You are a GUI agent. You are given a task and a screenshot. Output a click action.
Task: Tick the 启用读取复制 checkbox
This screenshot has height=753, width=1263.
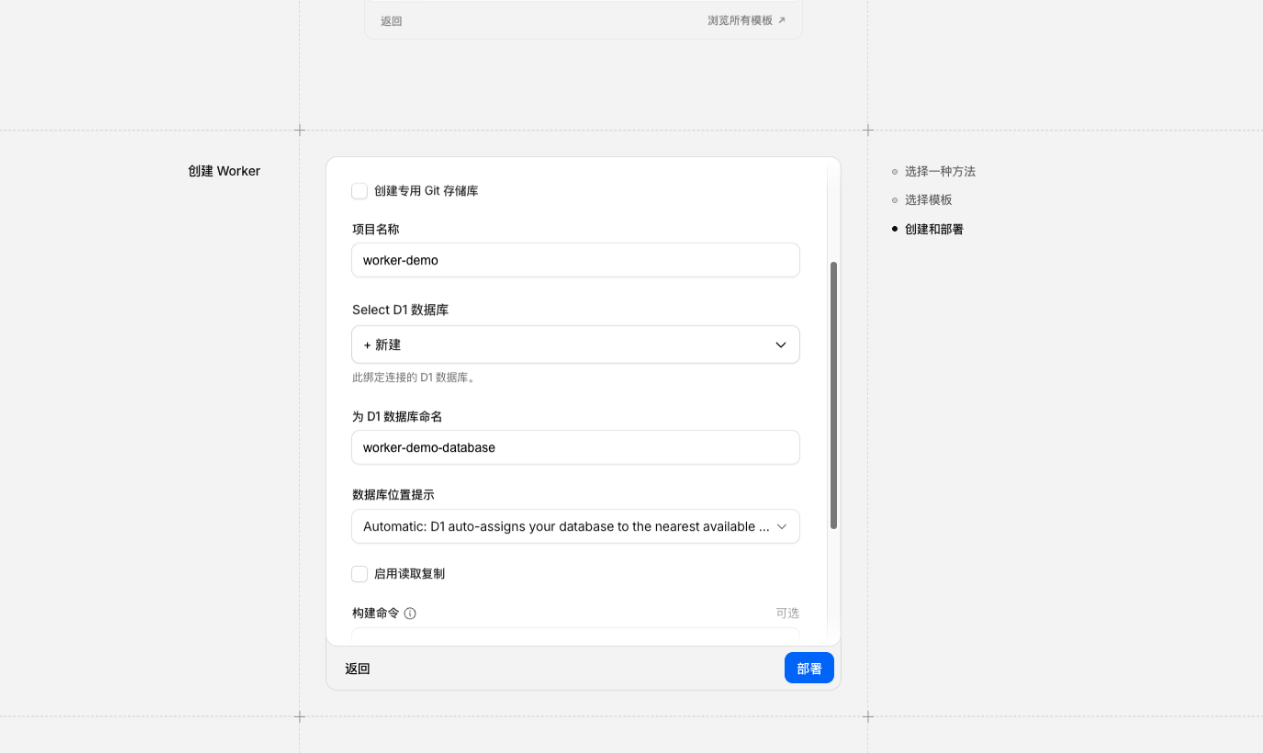tap(360, 574)
